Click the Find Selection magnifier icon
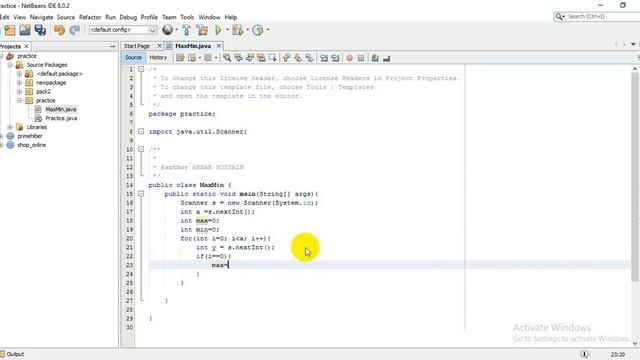Screen dimensions: 640x360 point(227,58)
